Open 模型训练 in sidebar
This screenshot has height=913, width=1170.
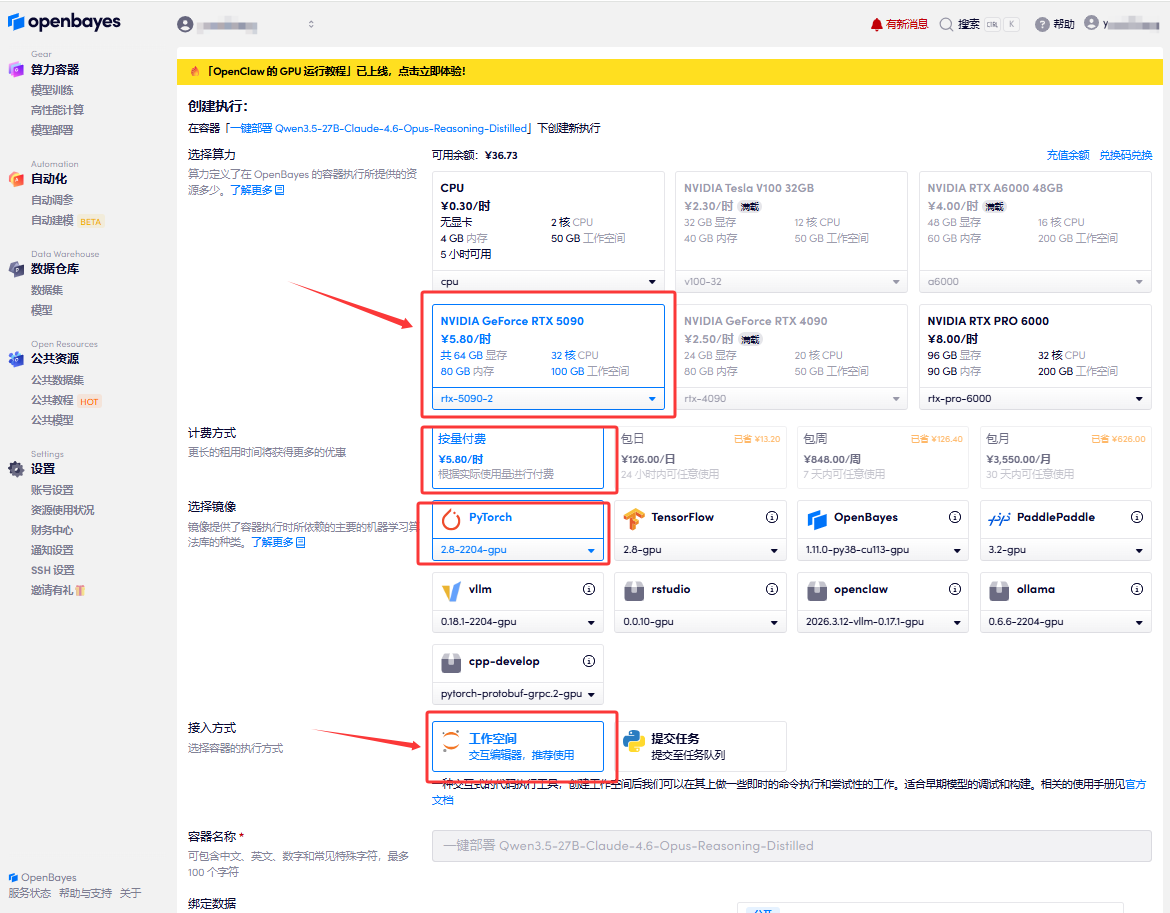(52, 90)
